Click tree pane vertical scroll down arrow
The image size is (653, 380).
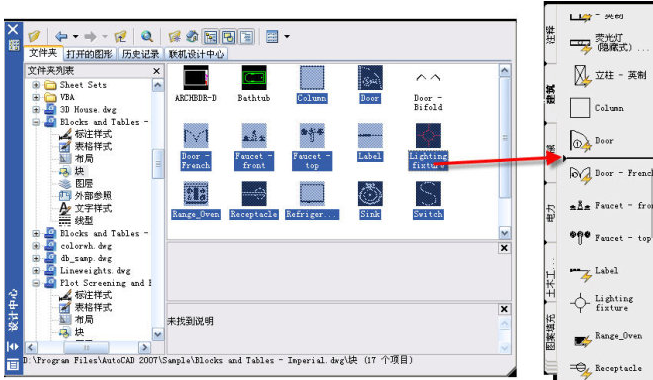click(x=158, y=334)
